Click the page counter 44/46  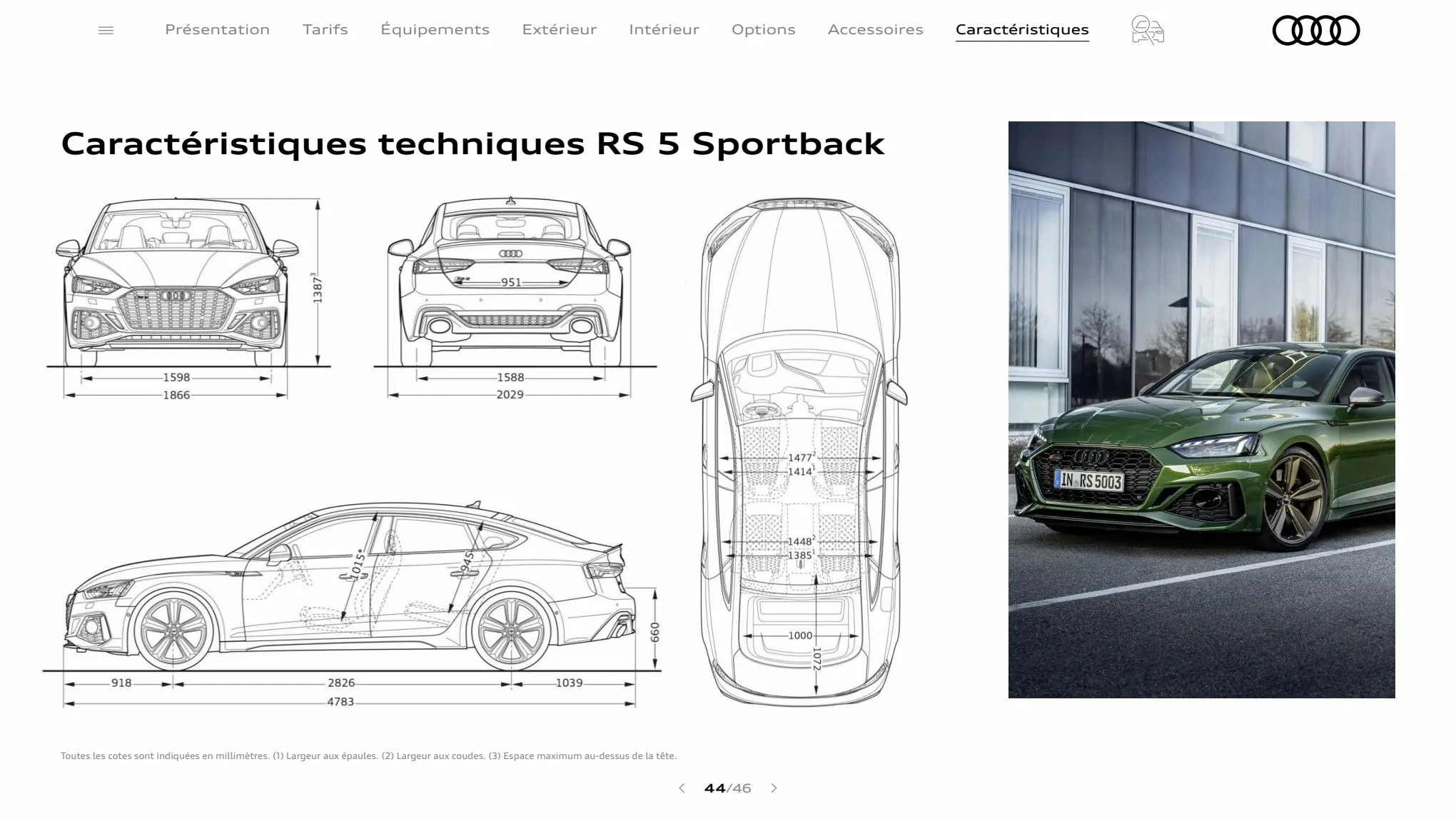727,788
